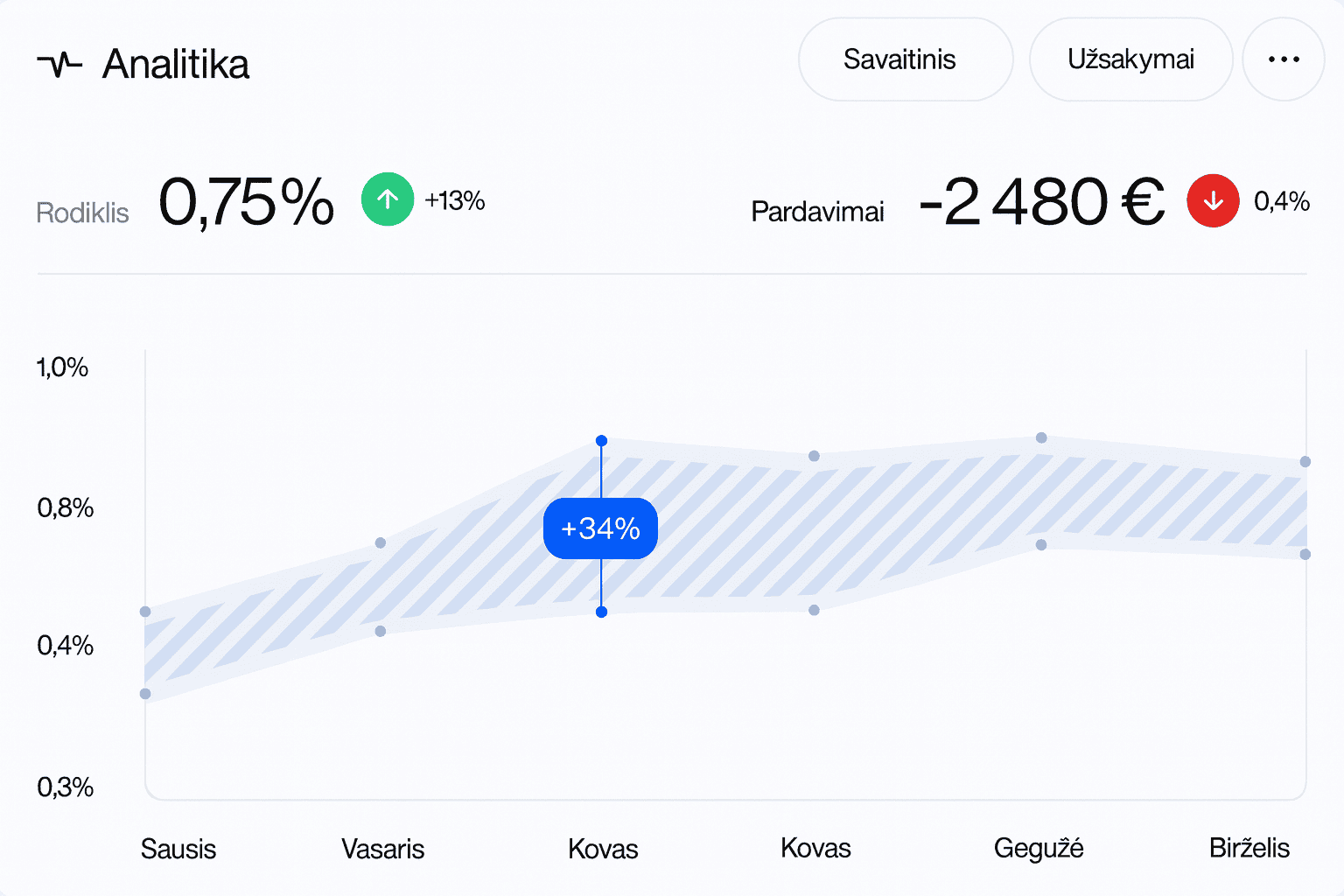The image size is (1344, 896).
Task: Click the +34% tooltip badge
Action: point(600,528)
